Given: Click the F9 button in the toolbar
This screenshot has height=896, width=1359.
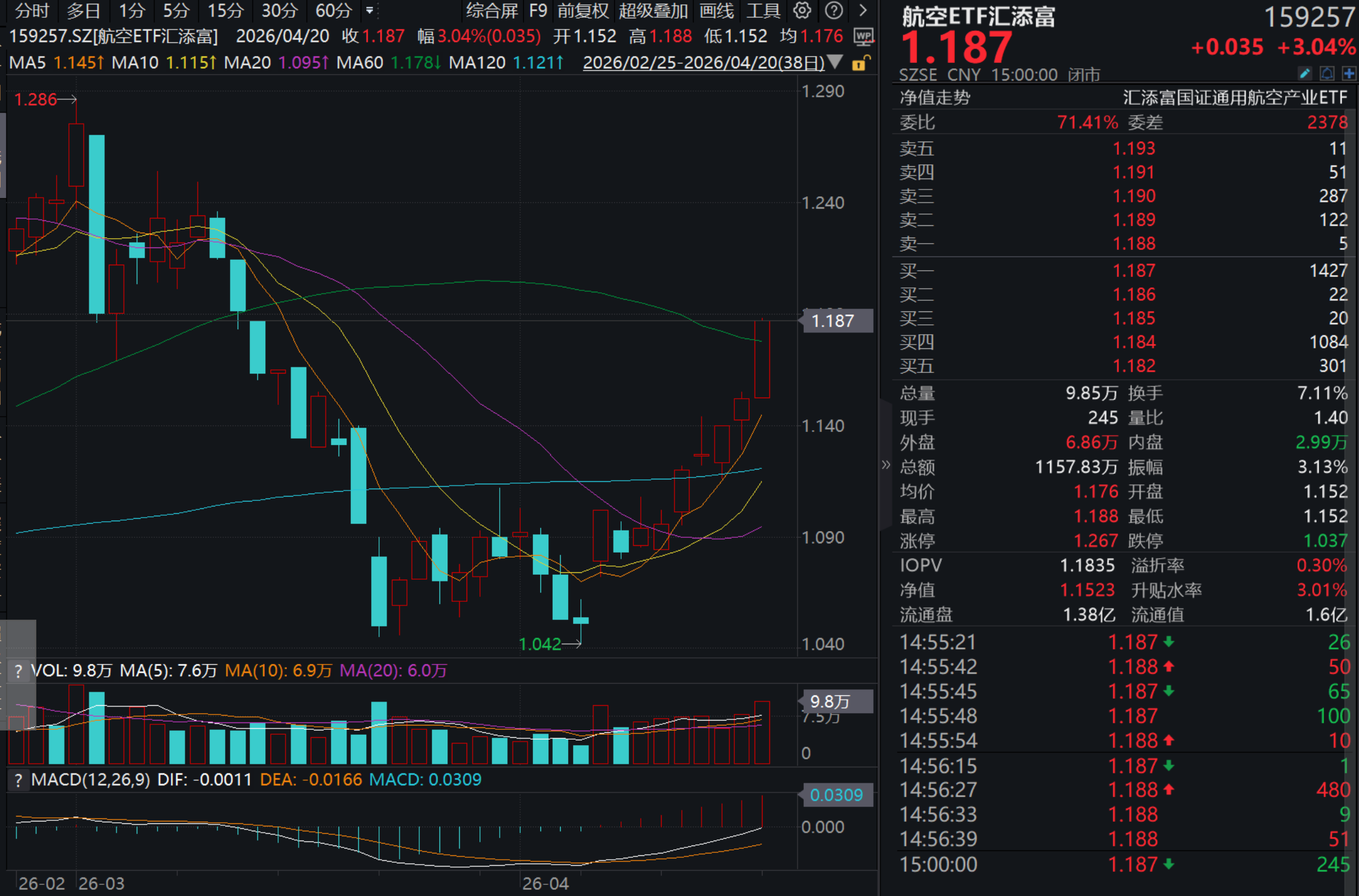Looking at the screenshot, I should coord(538,10).
